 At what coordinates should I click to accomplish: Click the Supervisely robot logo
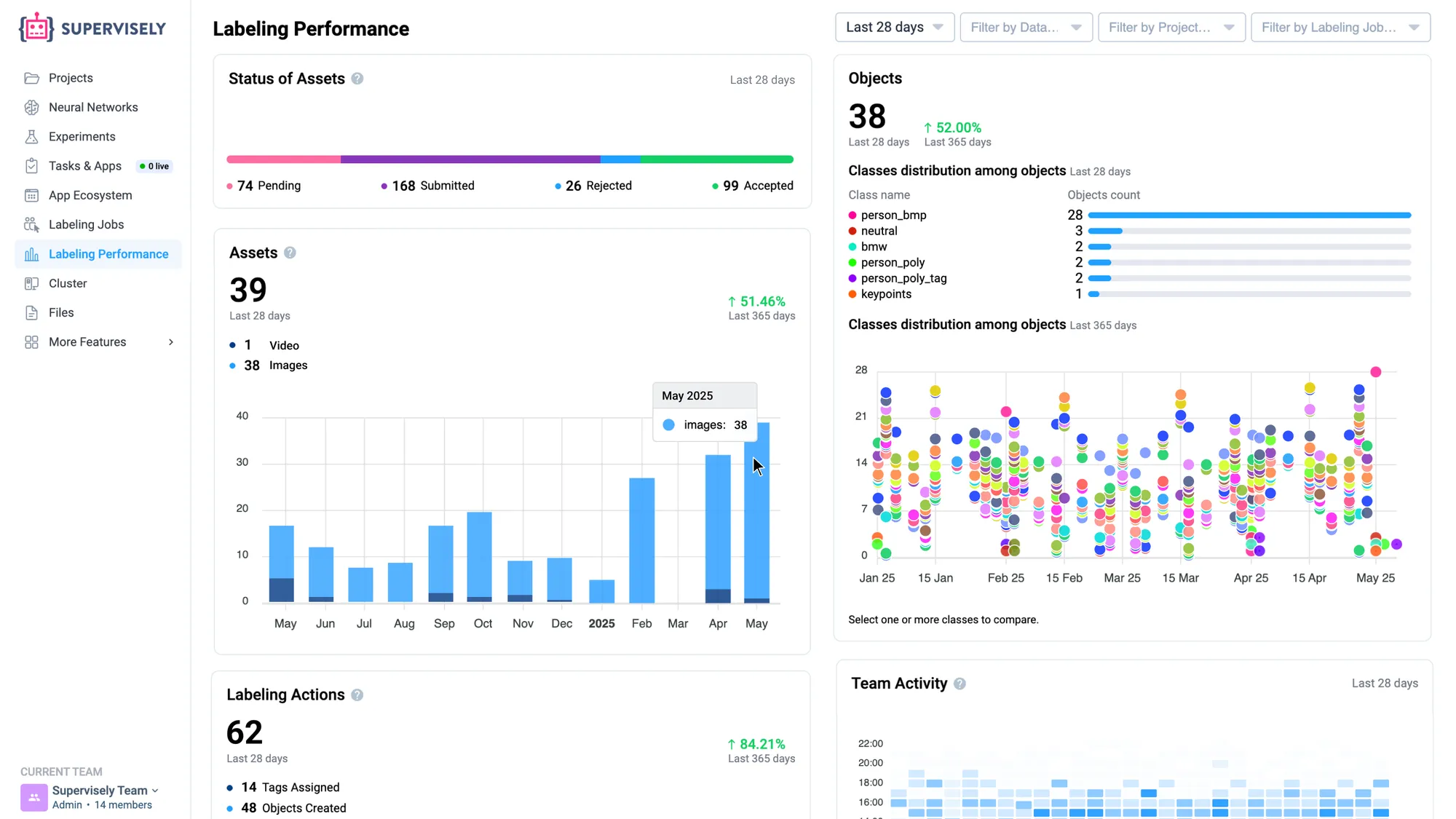(36, 28)
